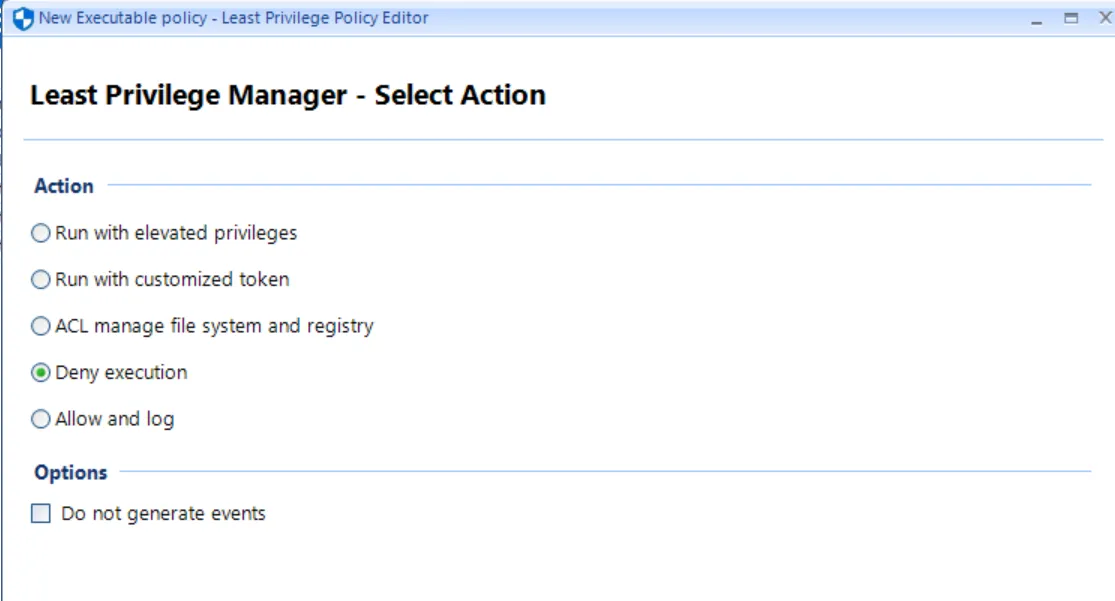Image resolution: width=1115 pixels, height=601 pixels.
Task: Select the "Run with customized token" option
Action: click(39, 279)
